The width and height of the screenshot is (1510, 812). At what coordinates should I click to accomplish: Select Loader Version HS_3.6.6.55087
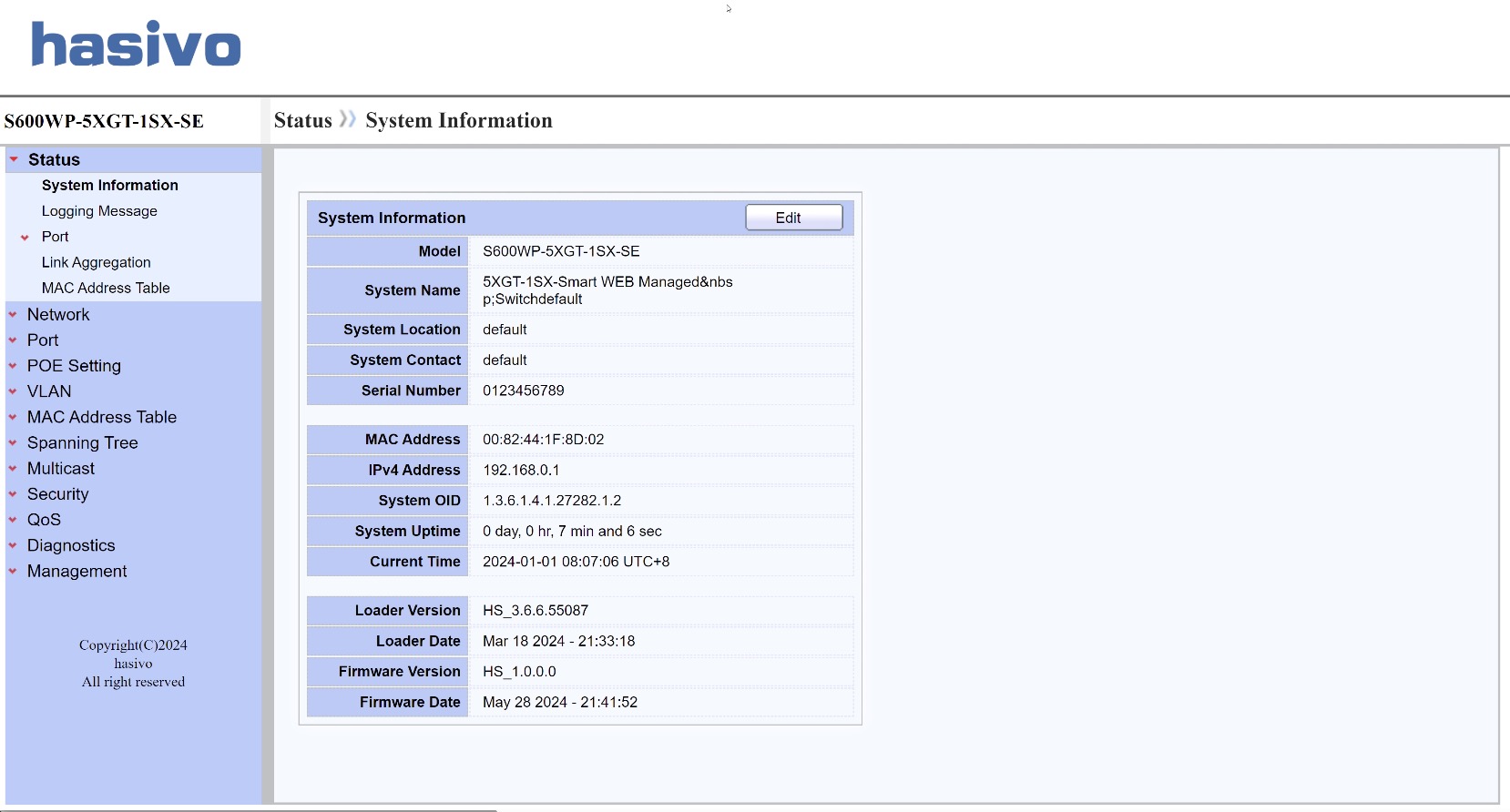click(536, 611)
